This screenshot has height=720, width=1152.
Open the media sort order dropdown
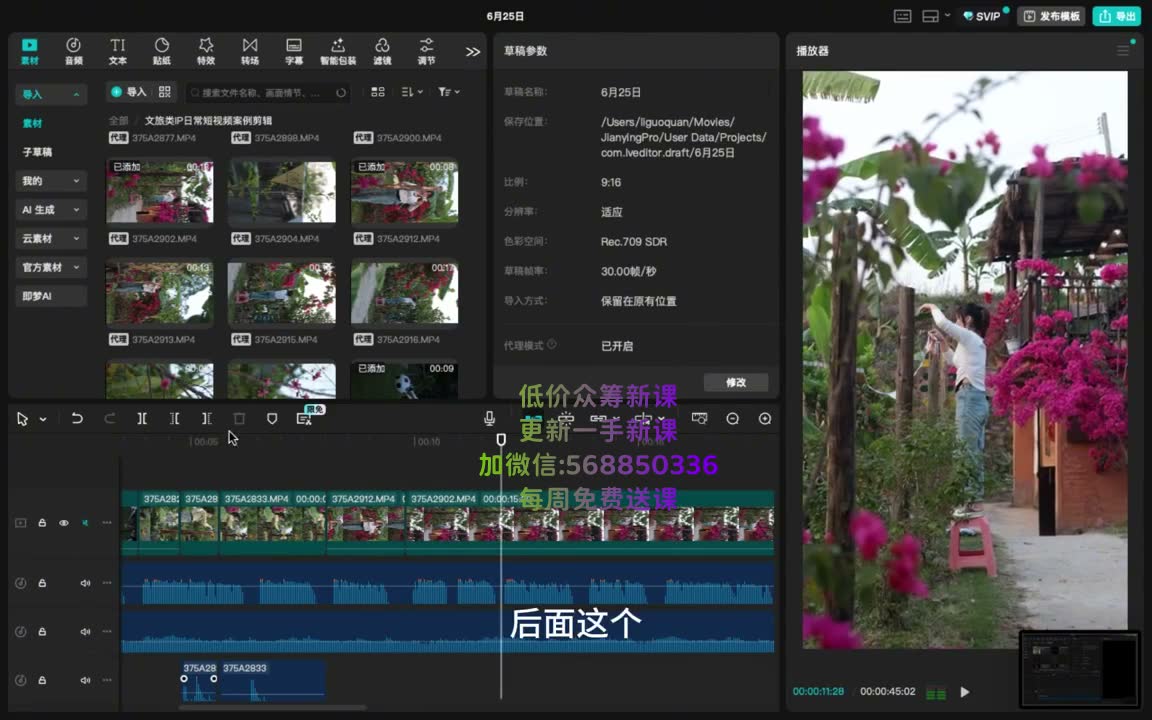coord(411,92)
